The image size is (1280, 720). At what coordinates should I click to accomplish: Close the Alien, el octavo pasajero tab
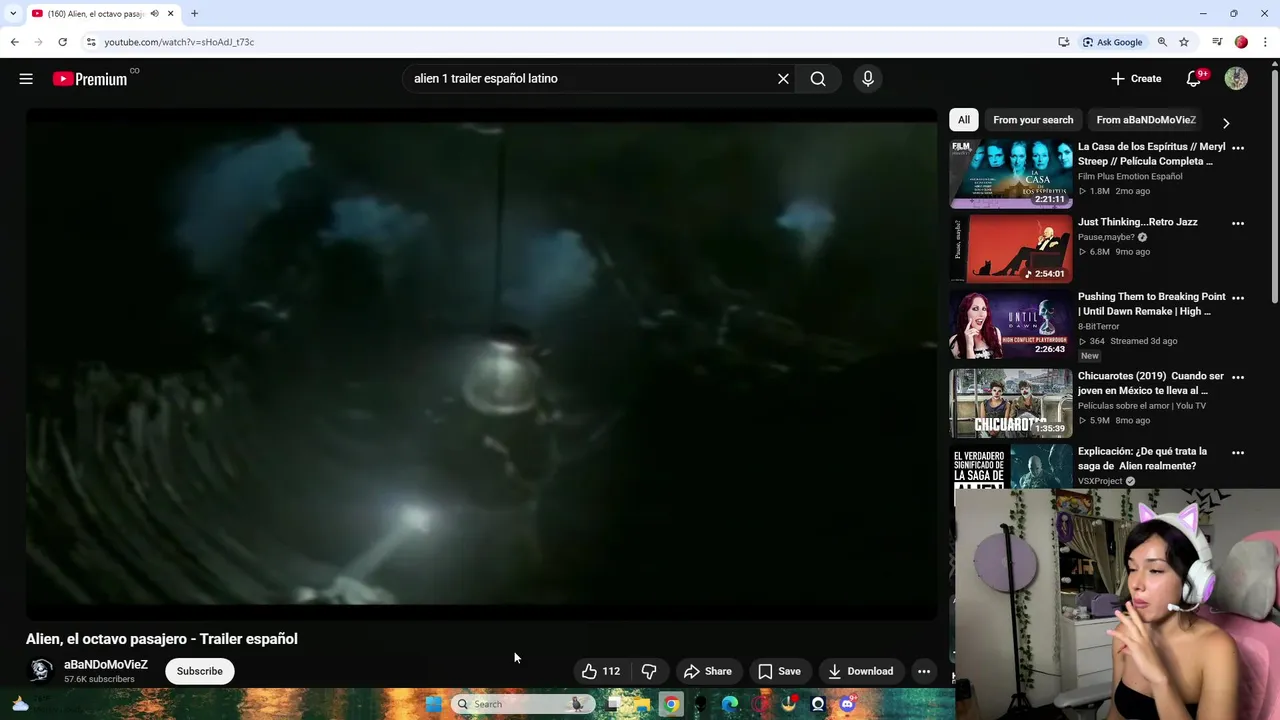(171, 14)
